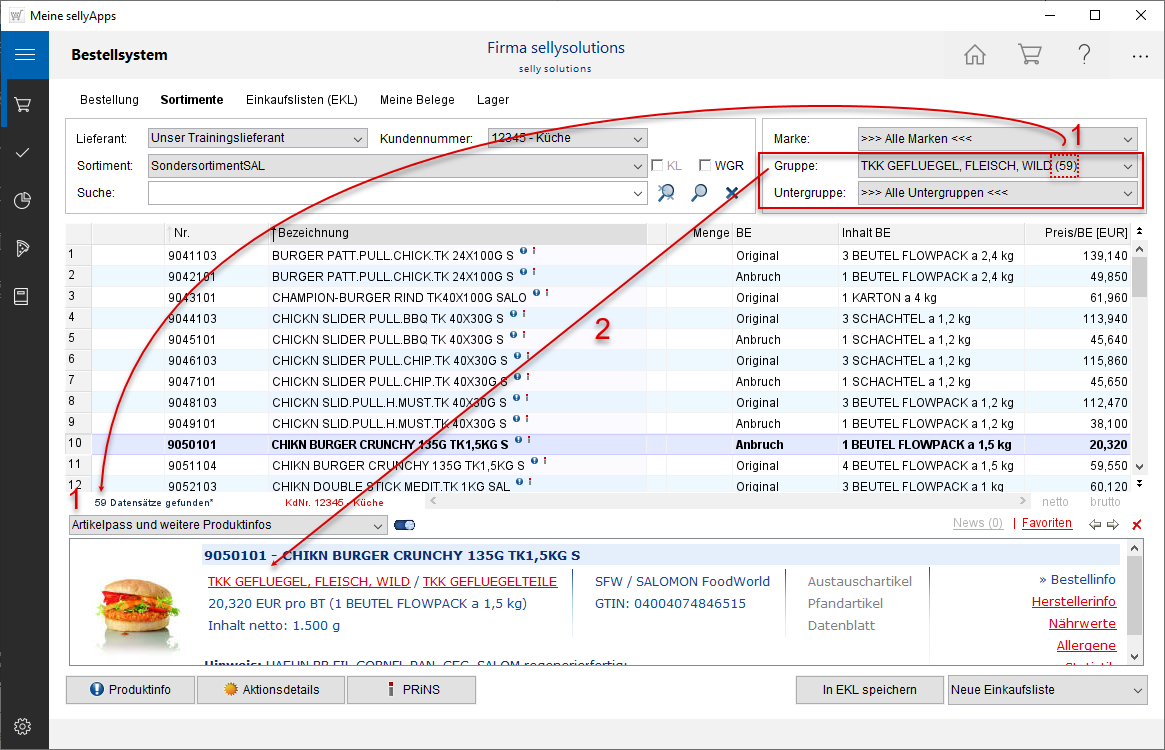Click the home icon in the header

pos(975,55)
